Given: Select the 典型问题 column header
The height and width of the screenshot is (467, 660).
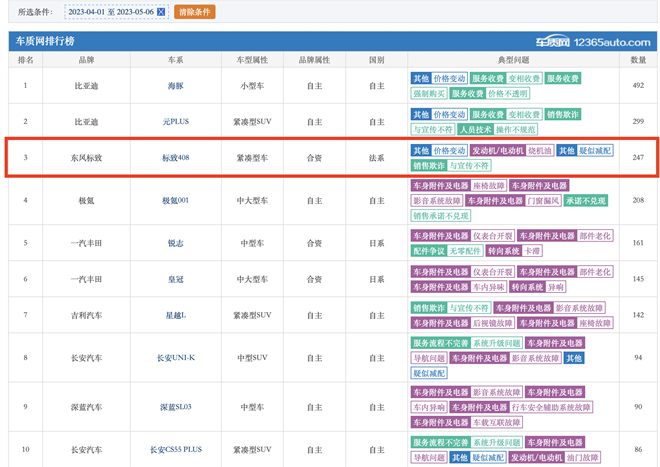Looking at the screenshot, I should (x=513, y=60).
